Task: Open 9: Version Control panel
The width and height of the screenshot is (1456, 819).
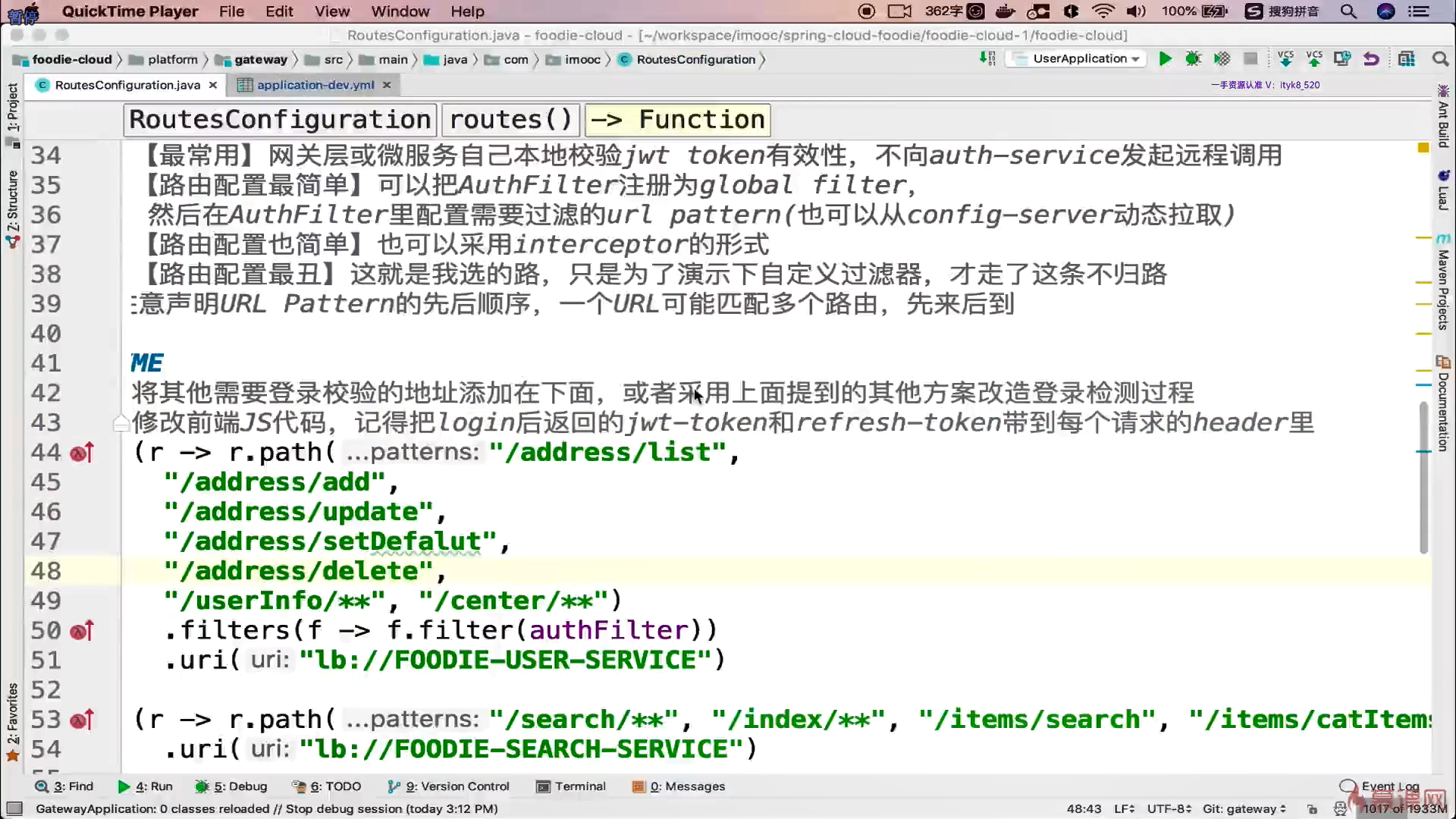Action: [448, 786]
